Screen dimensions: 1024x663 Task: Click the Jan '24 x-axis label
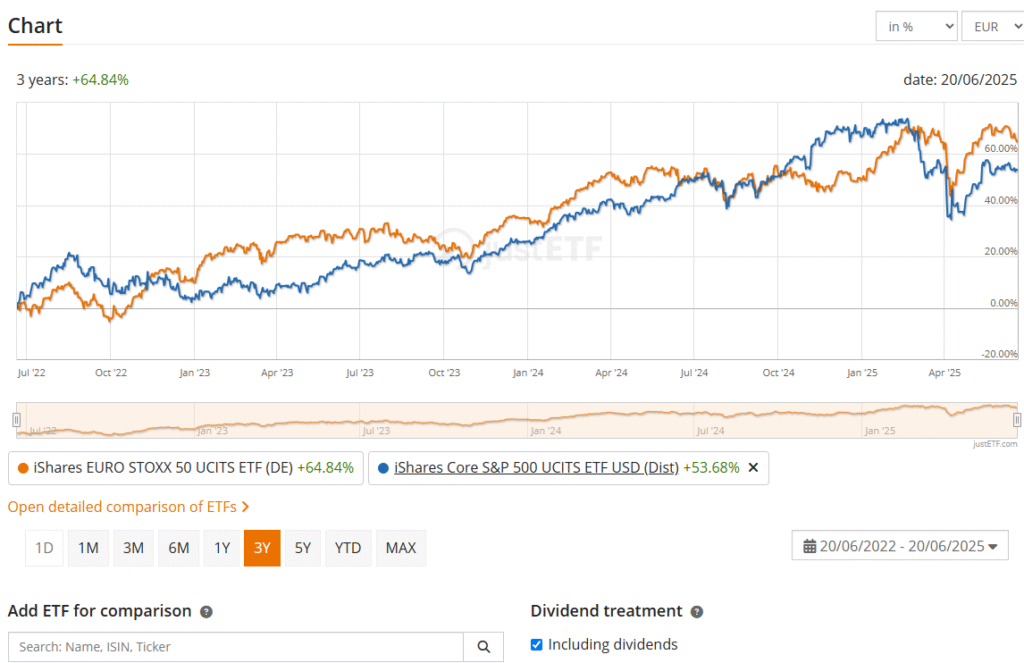tap(528, 372)
